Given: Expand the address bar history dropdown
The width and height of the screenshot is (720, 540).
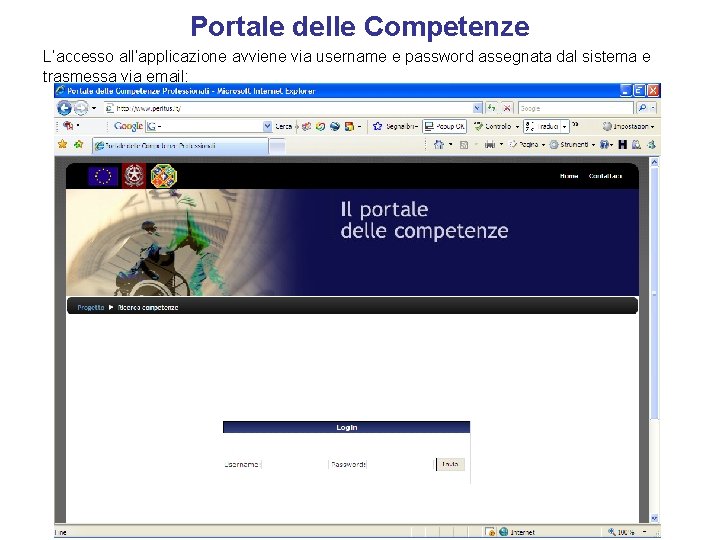Looking at the screenshot, I should (x=478, y=108).
